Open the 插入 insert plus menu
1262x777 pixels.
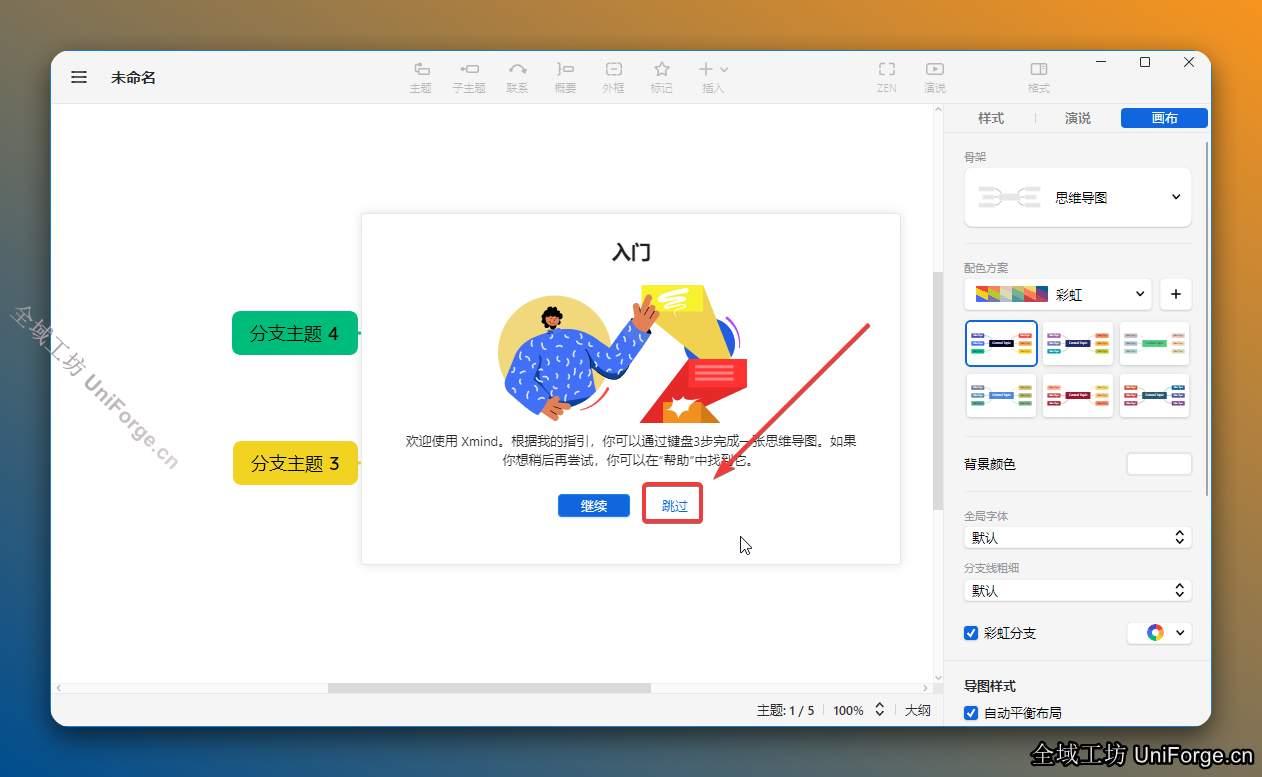tap(713, 77)
